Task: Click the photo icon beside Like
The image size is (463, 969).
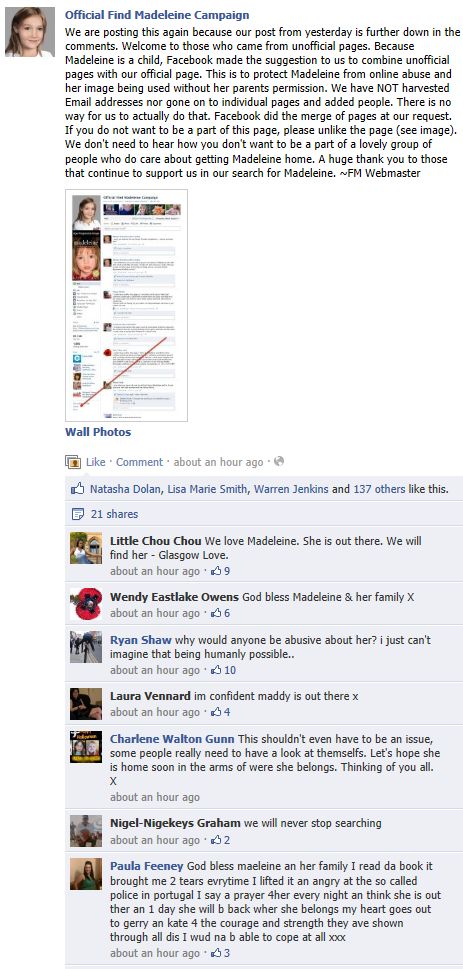Action: (73, 462)
